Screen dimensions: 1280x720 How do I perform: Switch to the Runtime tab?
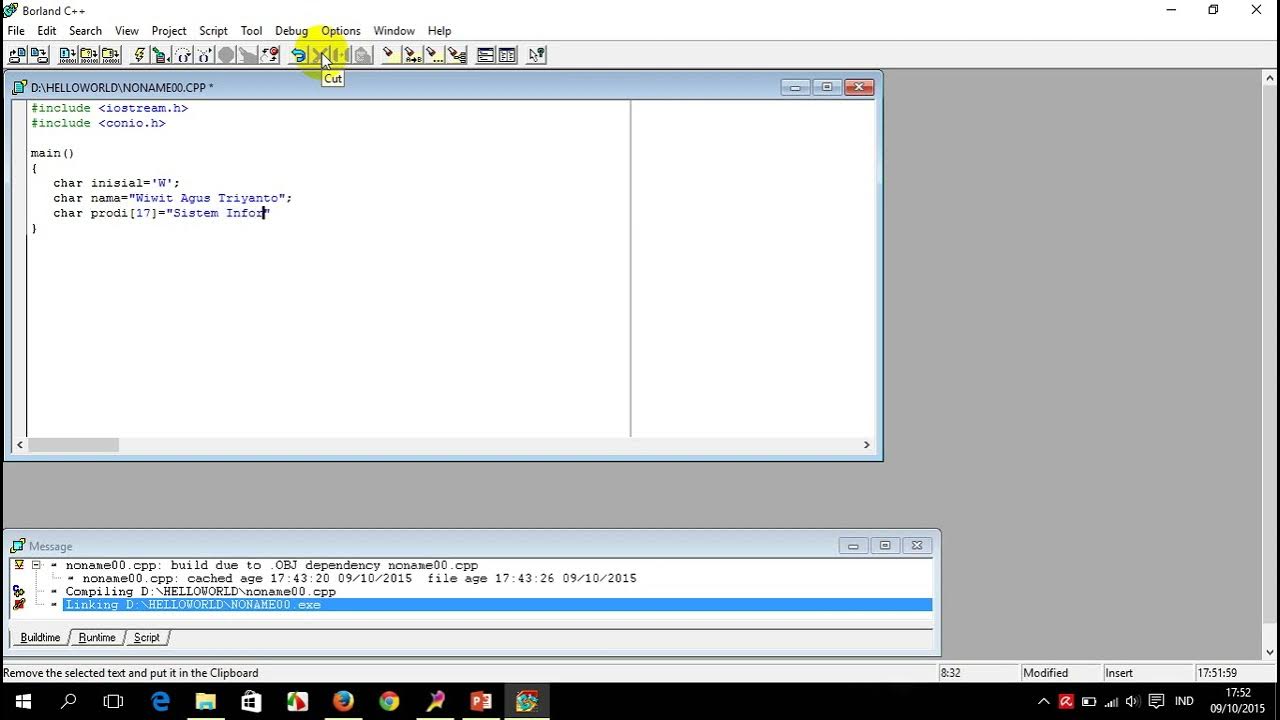click(x=97, y=637)
